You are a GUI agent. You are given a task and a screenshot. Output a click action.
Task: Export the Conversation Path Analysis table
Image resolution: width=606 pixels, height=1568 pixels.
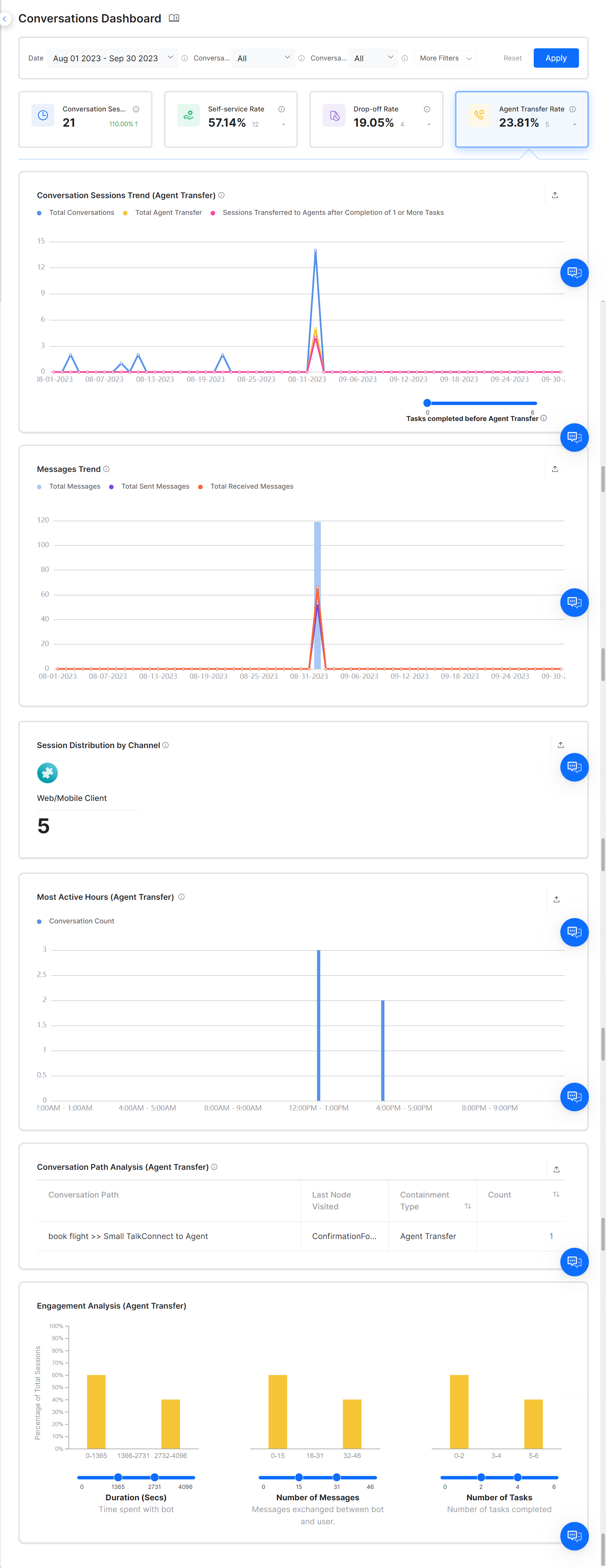[556, 1169]
